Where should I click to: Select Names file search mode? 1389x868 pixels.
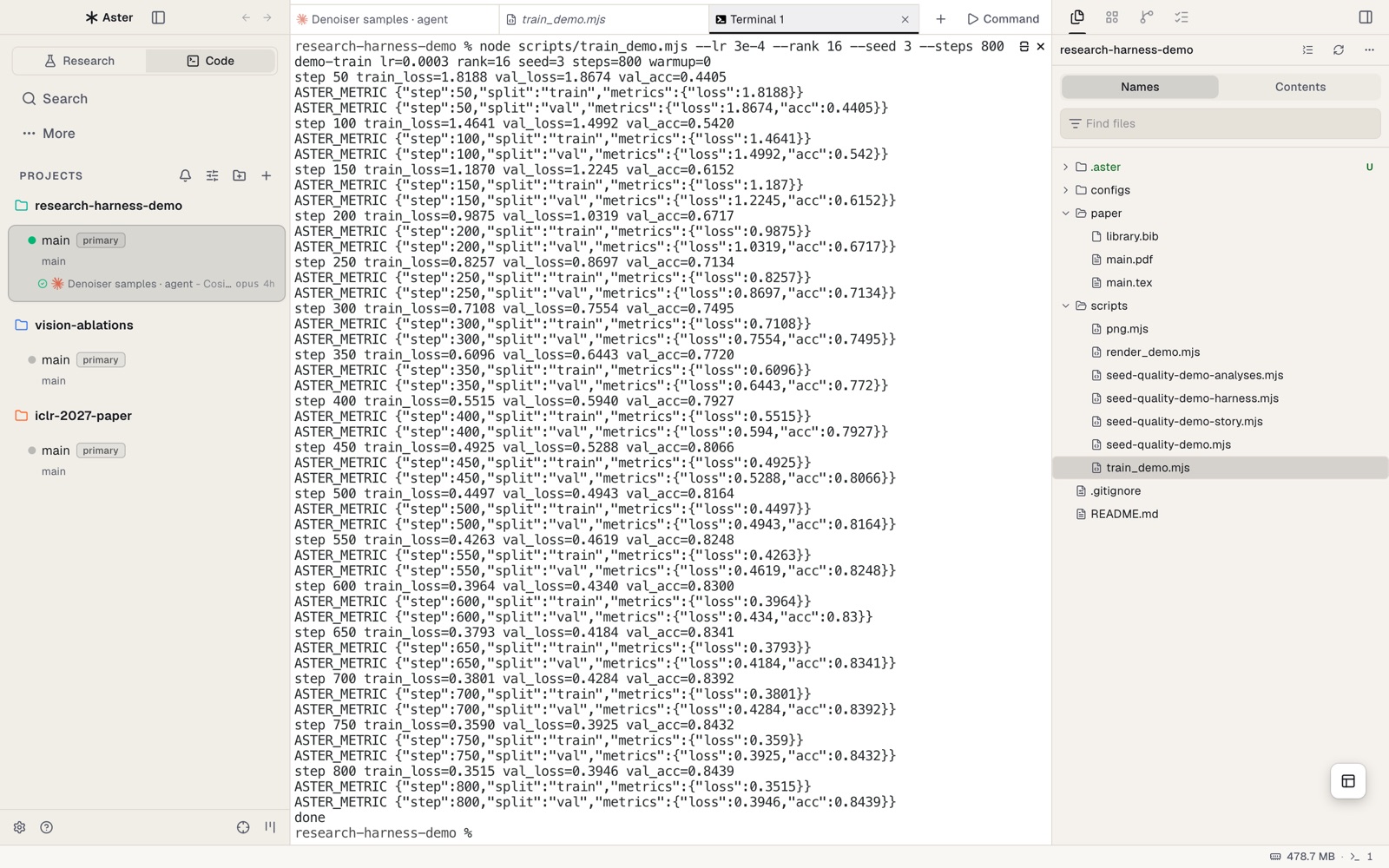click(1140, 87)
